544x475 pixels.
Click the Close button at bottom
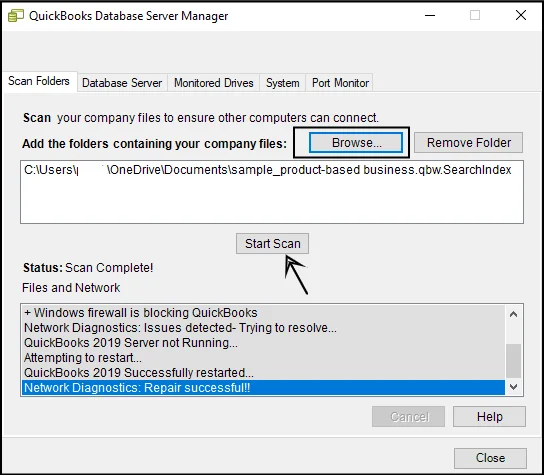click(490, 458)
